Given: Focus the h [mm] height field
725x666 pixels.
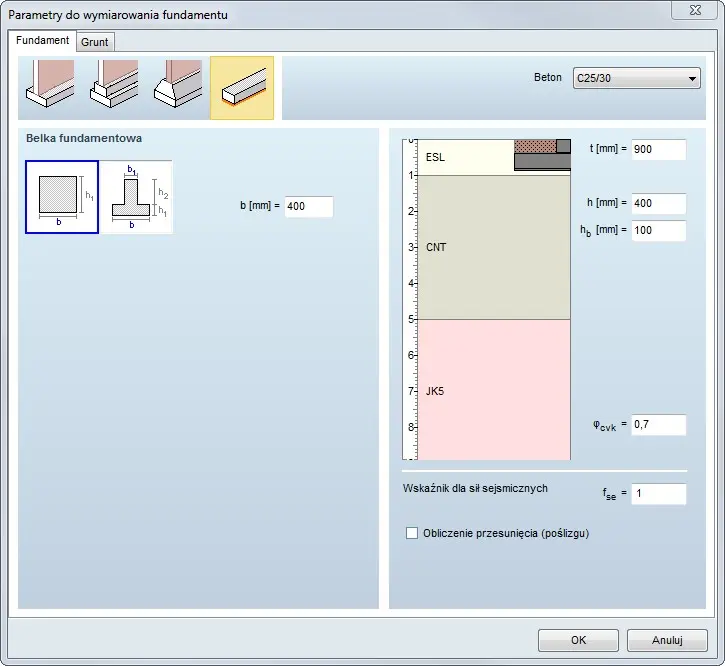Looking at the screenshot, I should (x=658, y=204).
